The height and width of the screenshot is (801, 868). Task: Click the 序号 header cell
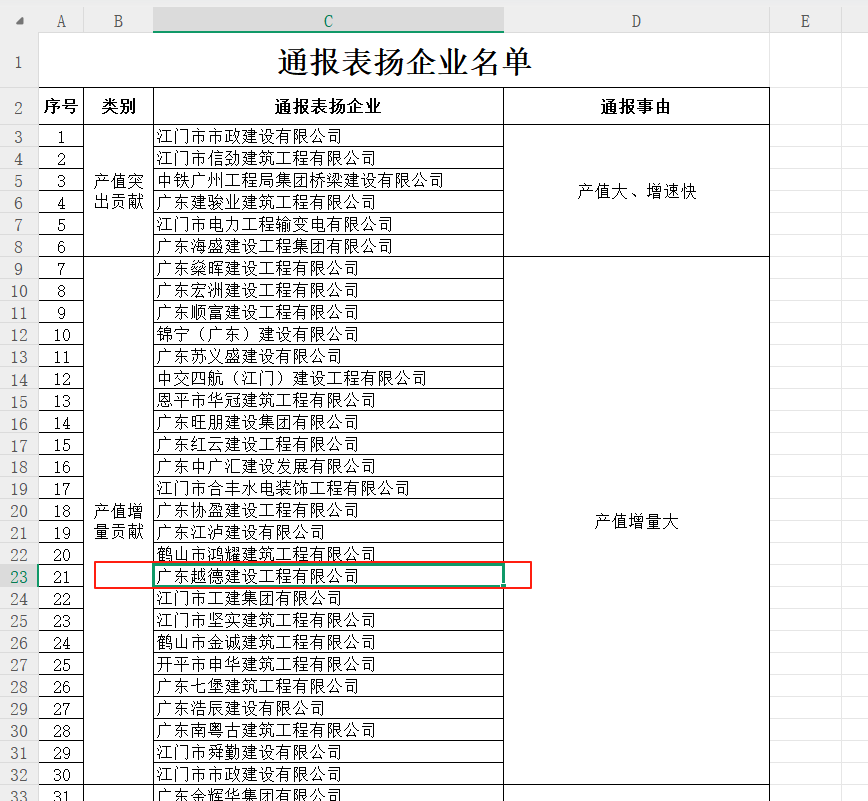click(61, 107)
